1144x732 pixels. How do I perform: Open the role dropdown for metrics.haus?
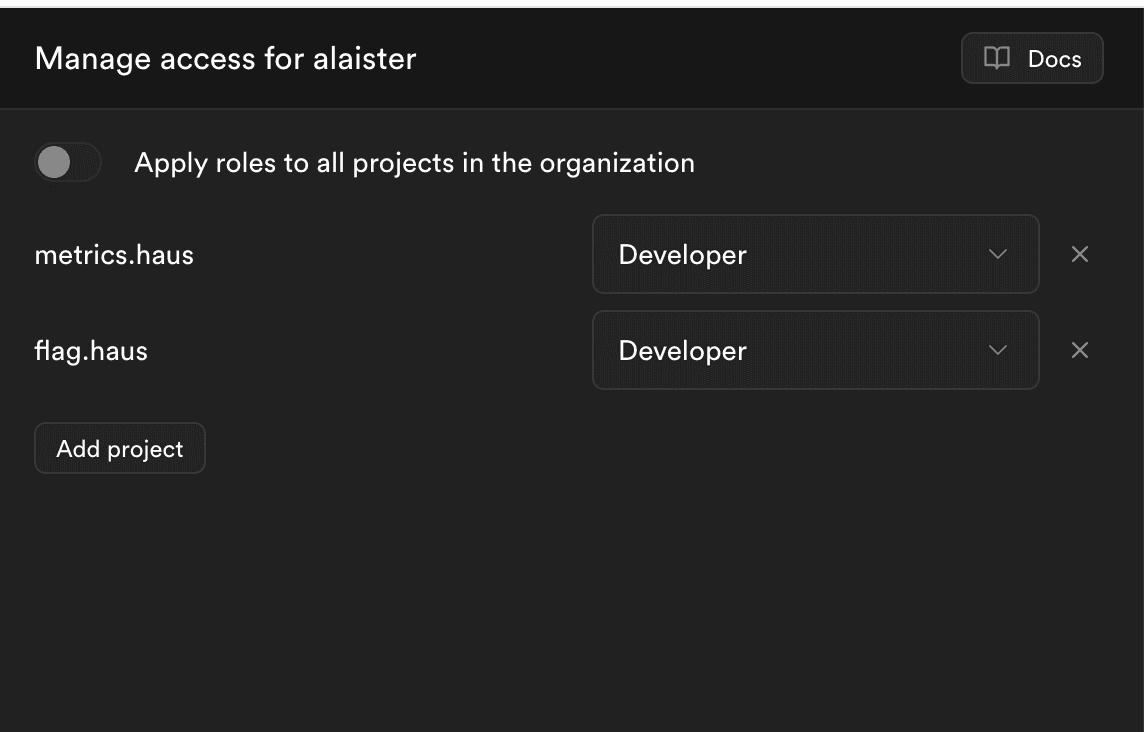pos(816,254)
